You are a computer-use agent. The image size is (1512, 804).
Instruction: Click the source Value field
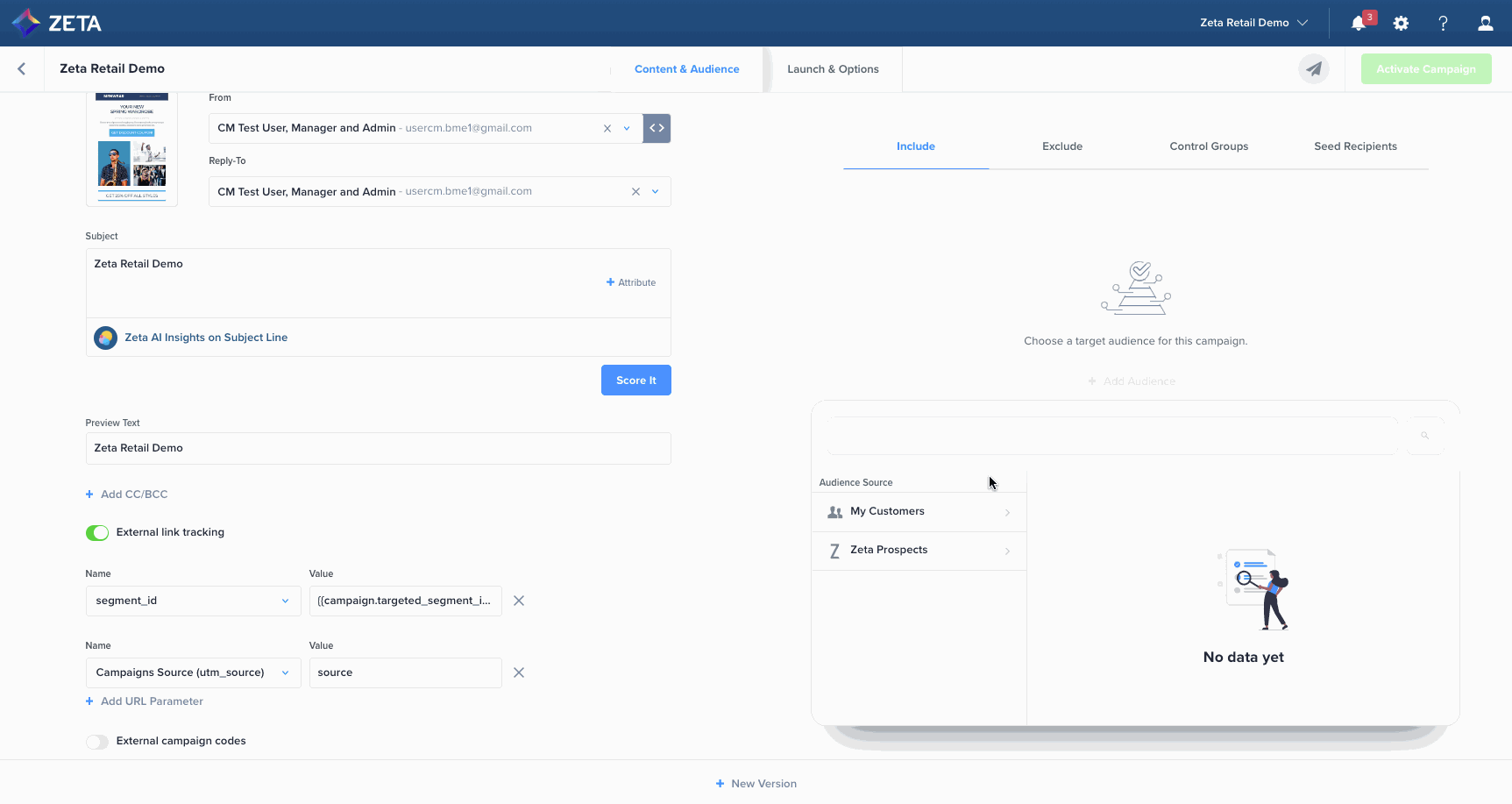click(x=406, y=672)
